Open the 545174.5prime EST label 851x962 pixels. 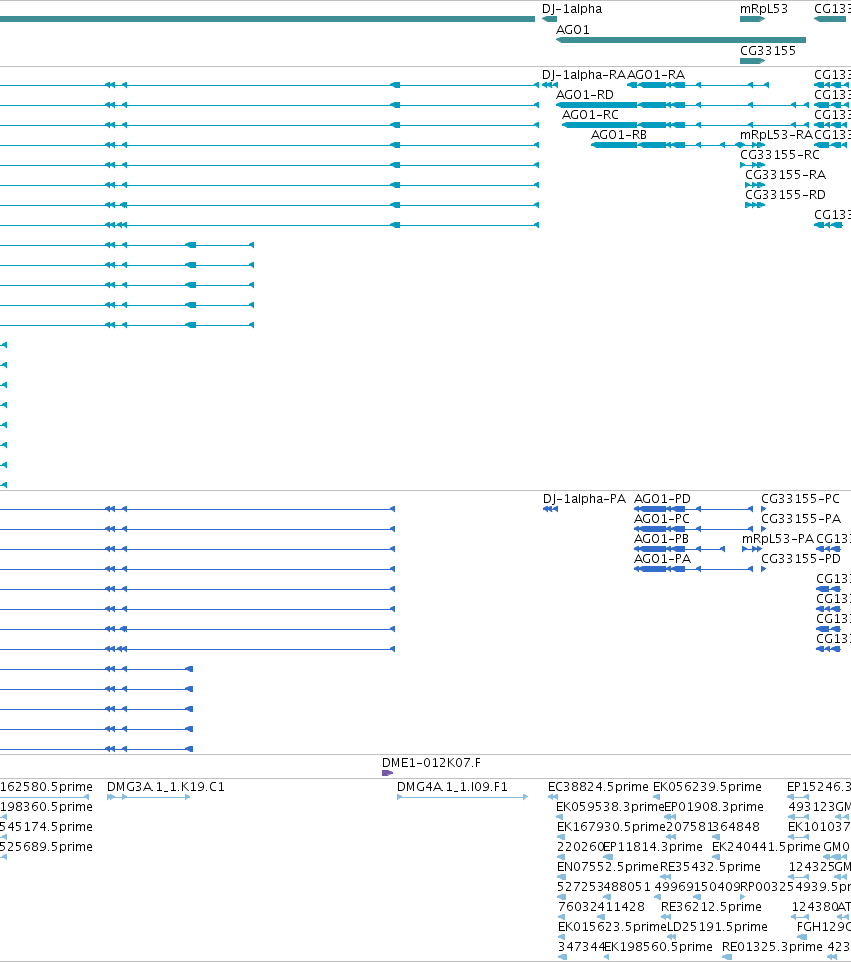(46, 826)
